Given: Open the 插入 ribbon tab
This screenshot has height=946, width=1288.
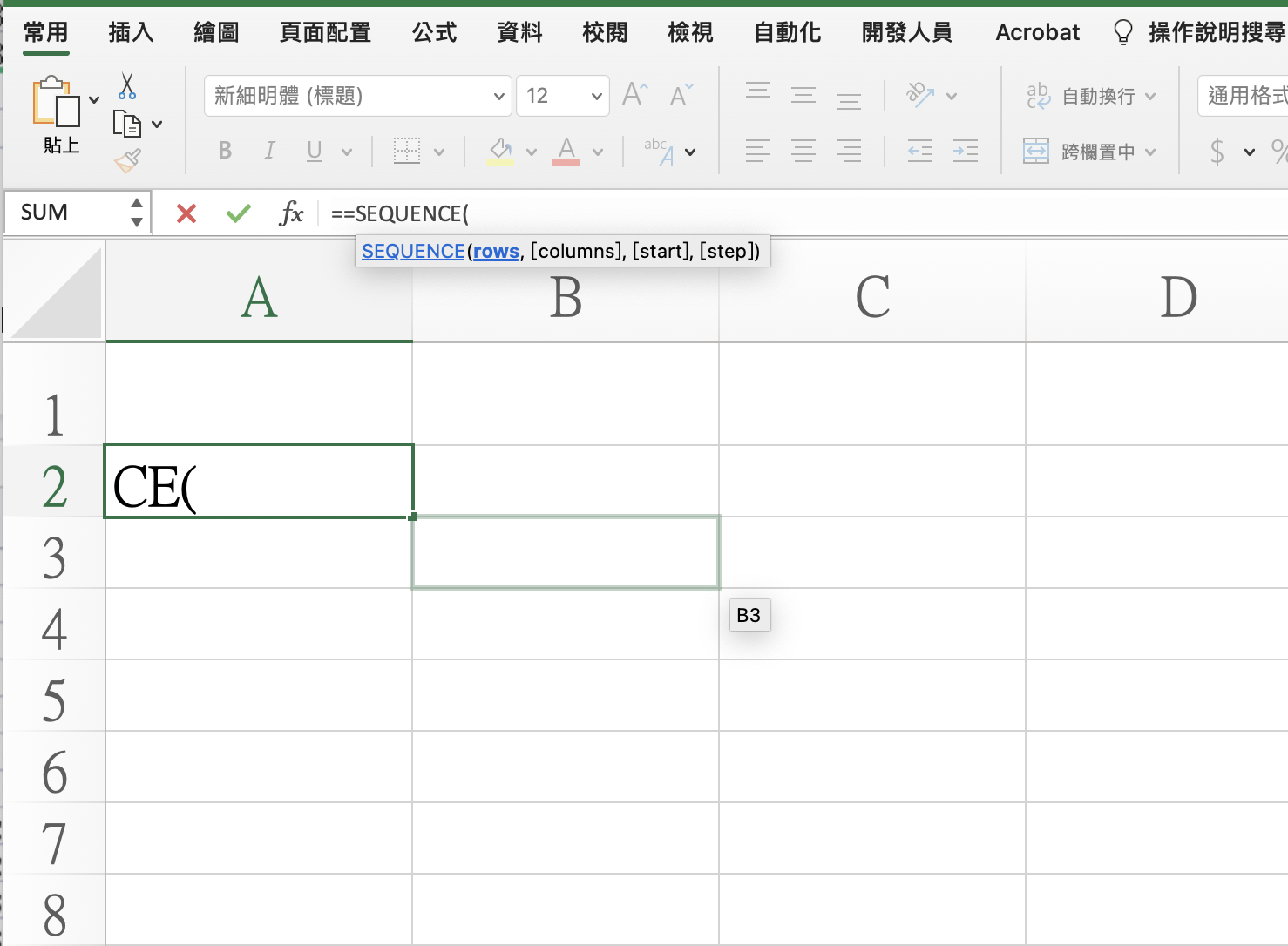Looking at the screenshot, I should pos(131,33).
